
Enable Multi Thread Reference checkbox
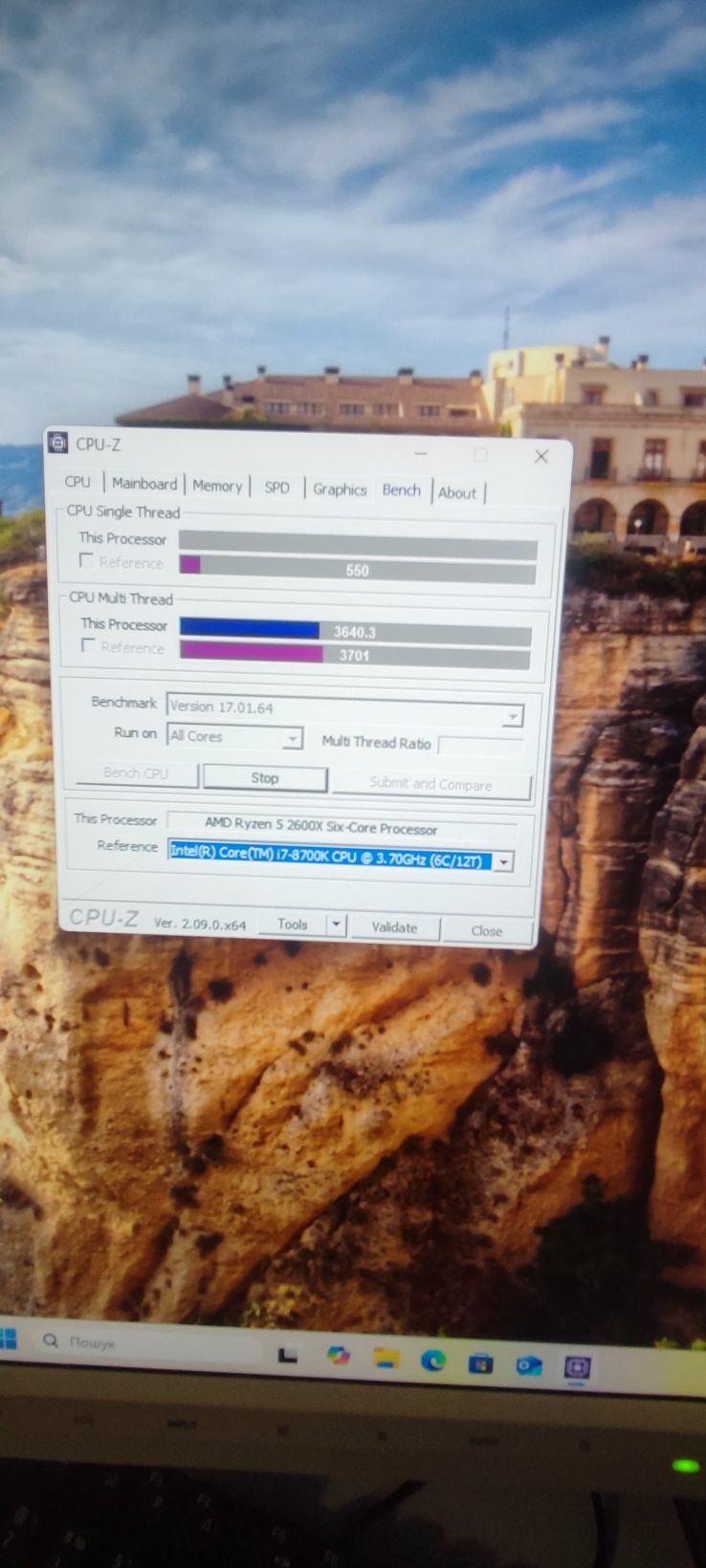click(89, 645)
